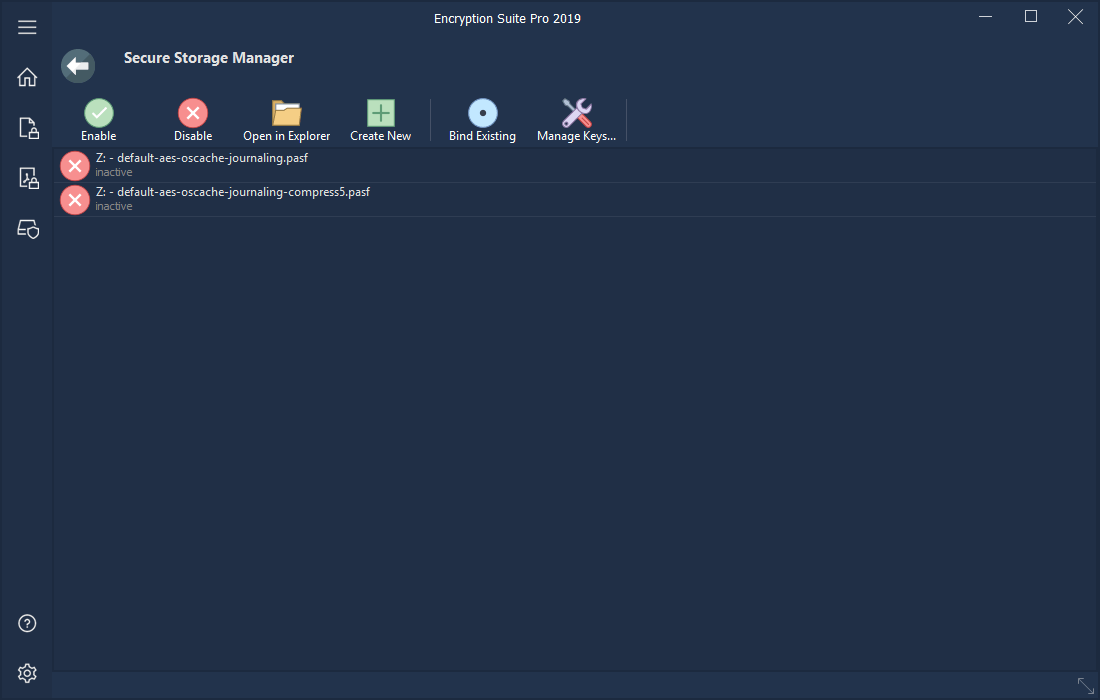Click Bind Existing disc button
This screenshot has width=1100, height=700.
click(482, 121)
